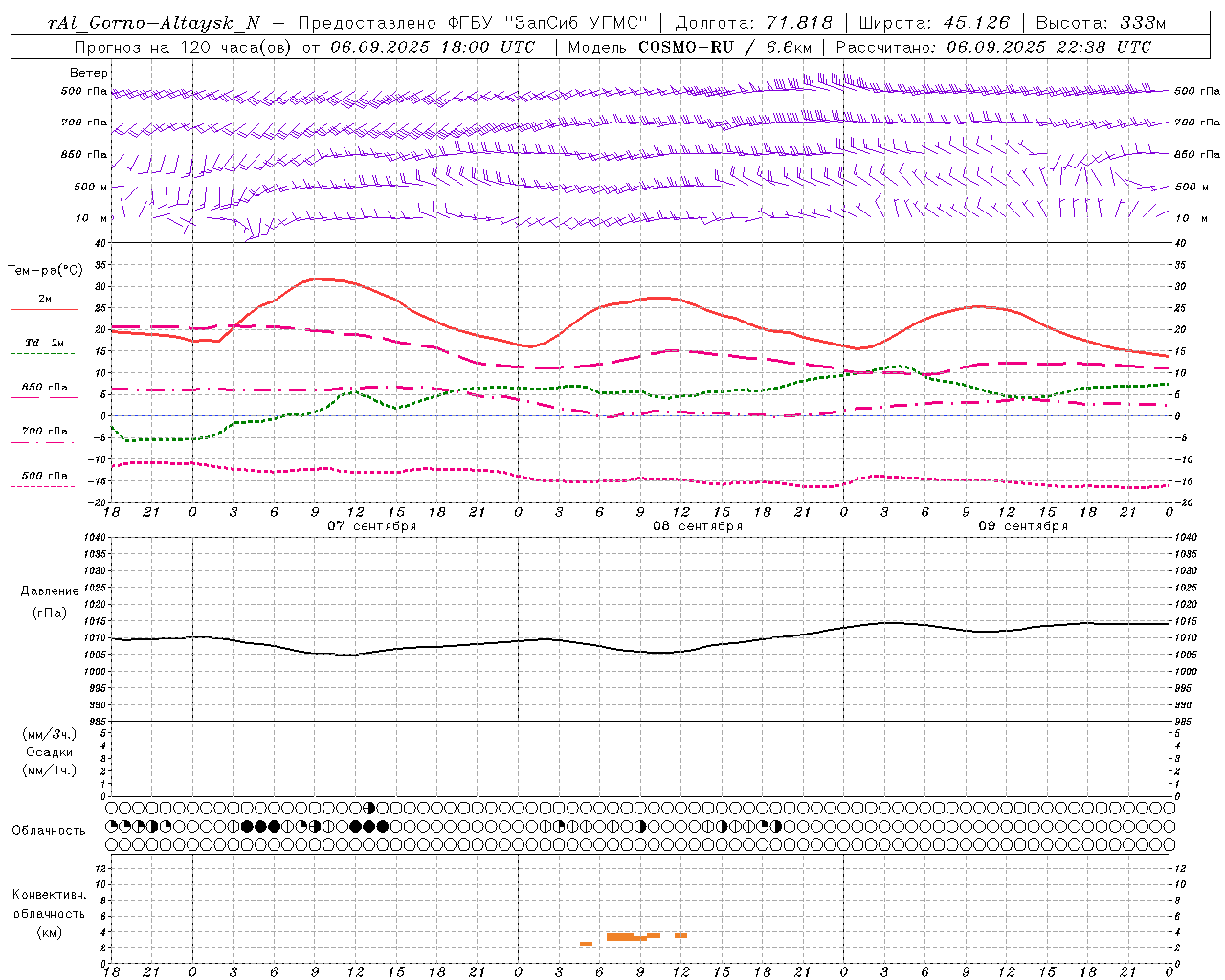Click the Давление panel label
This screenshot has width=1225, height=980.
pos(50,591)
